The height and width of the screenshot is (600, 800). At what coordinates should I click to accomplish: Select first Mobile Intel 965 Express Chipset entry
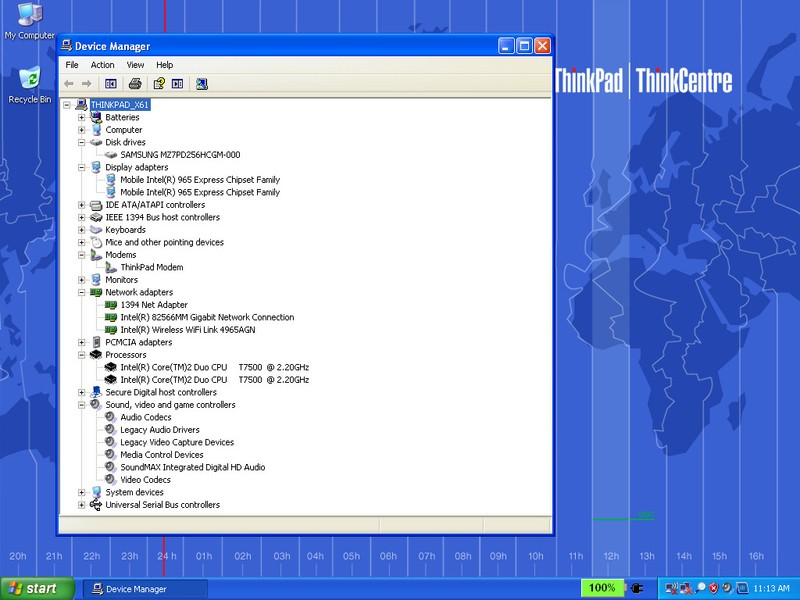(200, 180)
